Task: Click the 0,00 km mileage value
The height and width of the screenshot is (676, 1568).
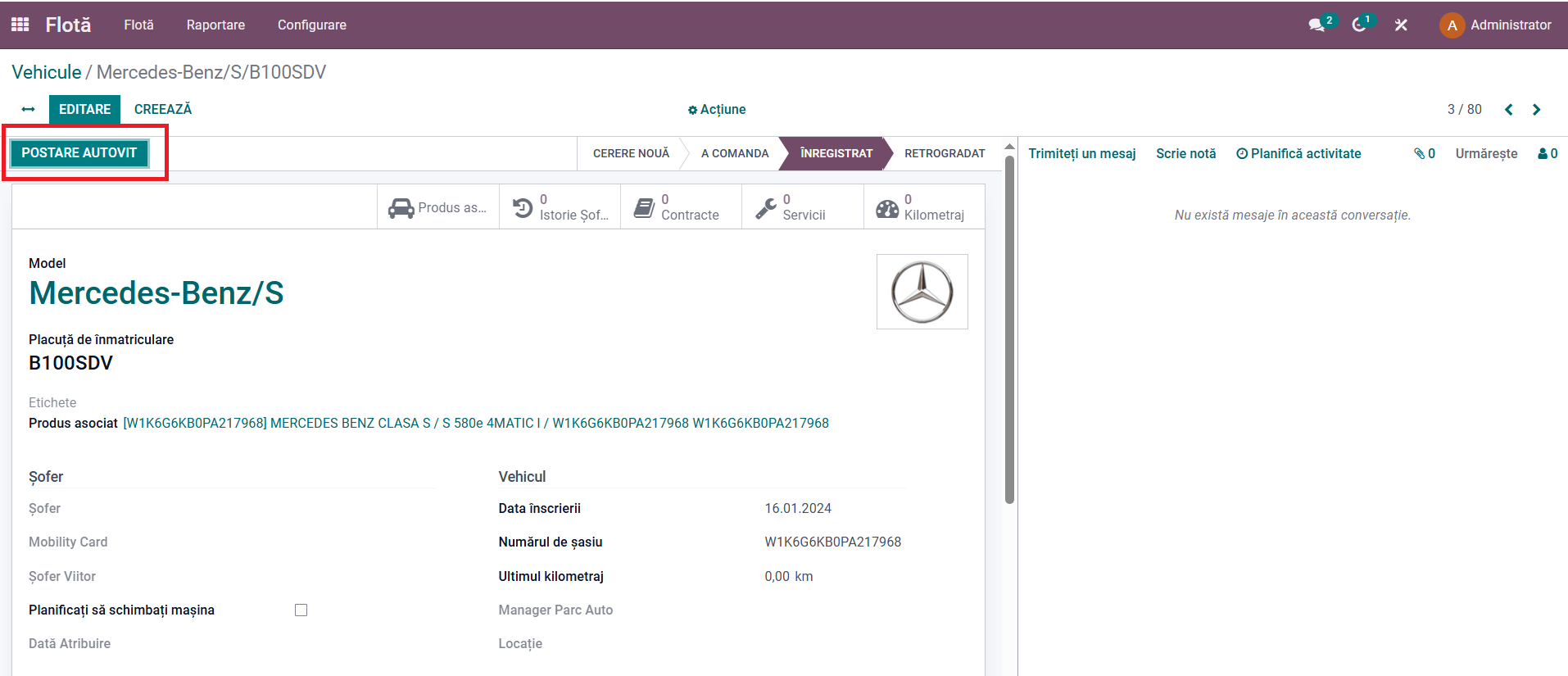Action: click(788, 576)
